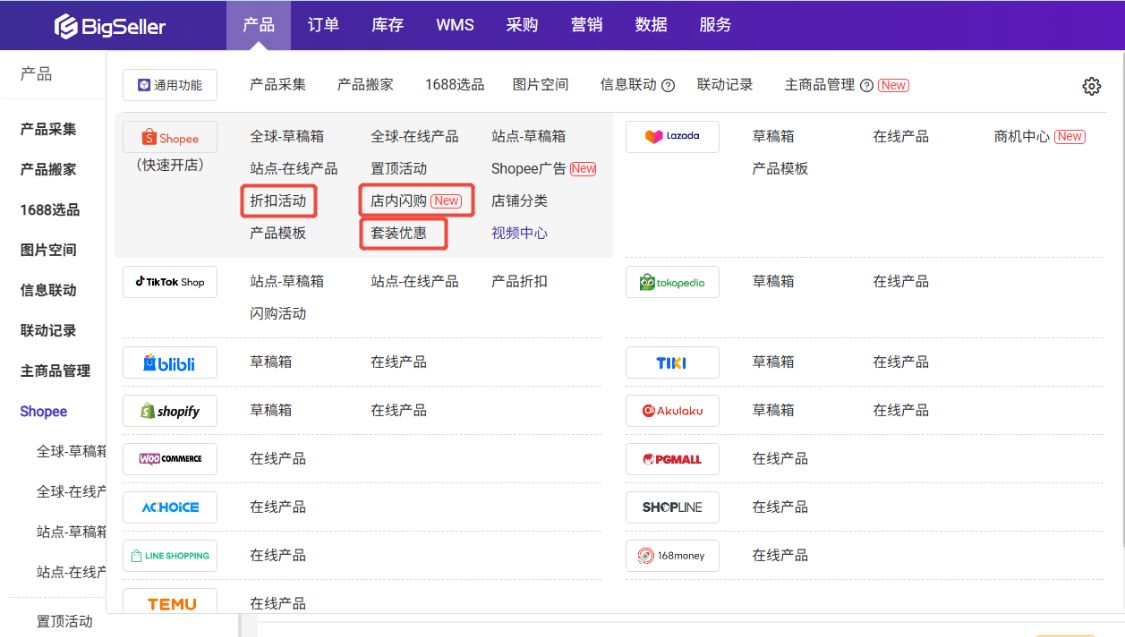Screen dimensions: 1125x637
Task: Select 置顶活动 in the left sidebar
Action: tap(65, 621)
